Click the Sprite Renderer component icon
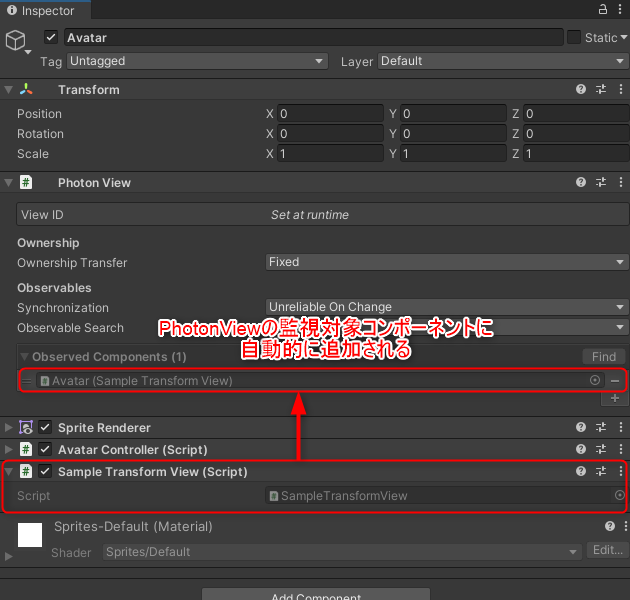Screen dimensions: 630x600 point(26,427)
